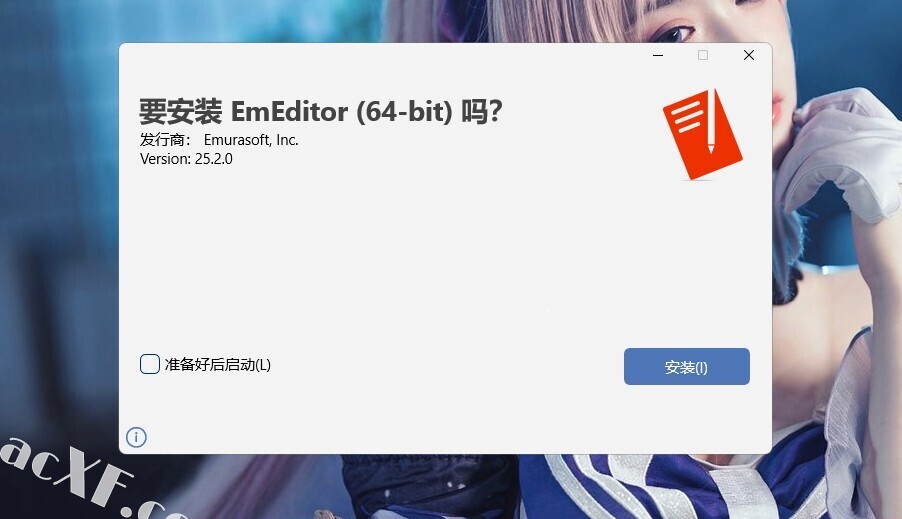Minimize the installer window

tap(658, 55)
